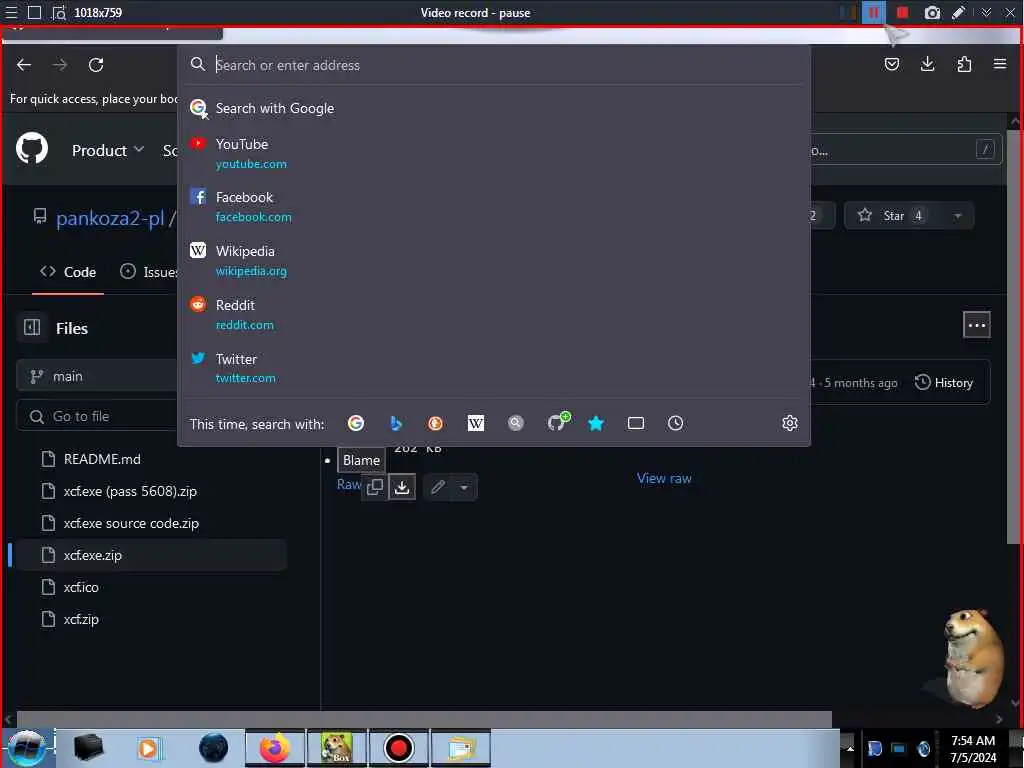The height and width of the screenshot is (768, 1024).
Task: Click the Go to file search box
Action: click(98, 416)
